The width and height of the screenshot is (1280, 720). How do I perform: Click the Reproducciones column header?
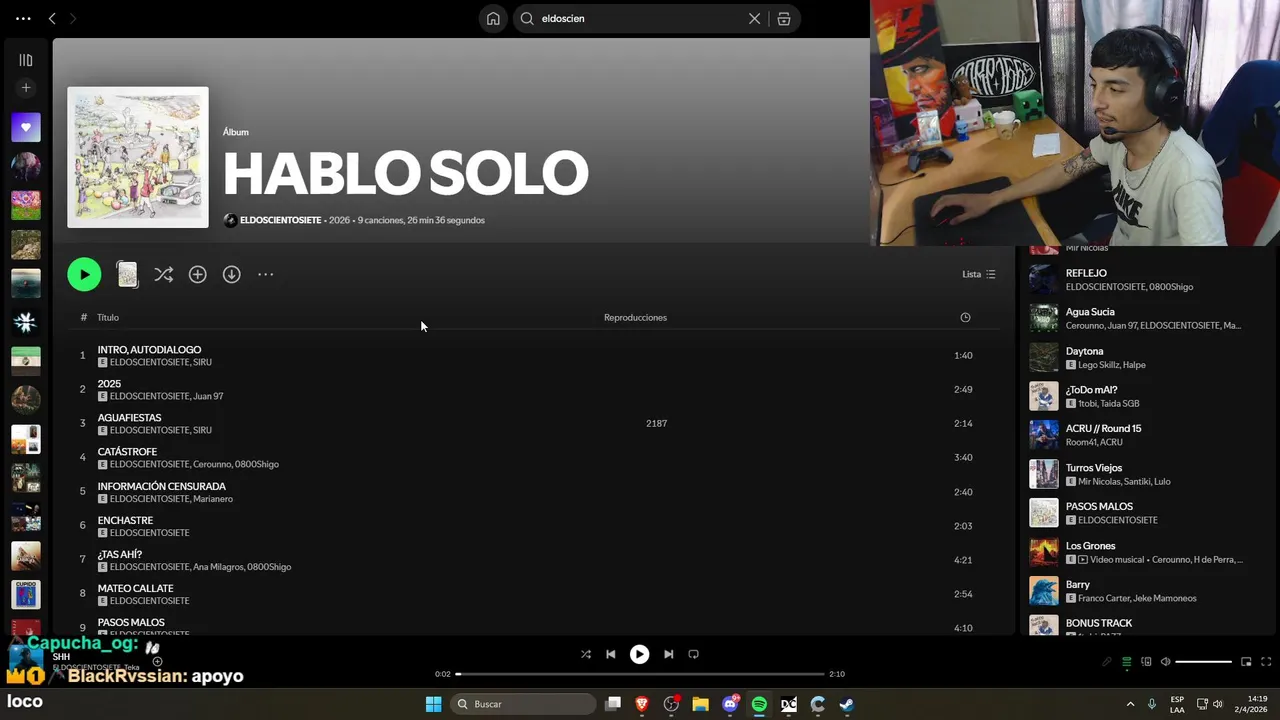click(x=635, y=317)
